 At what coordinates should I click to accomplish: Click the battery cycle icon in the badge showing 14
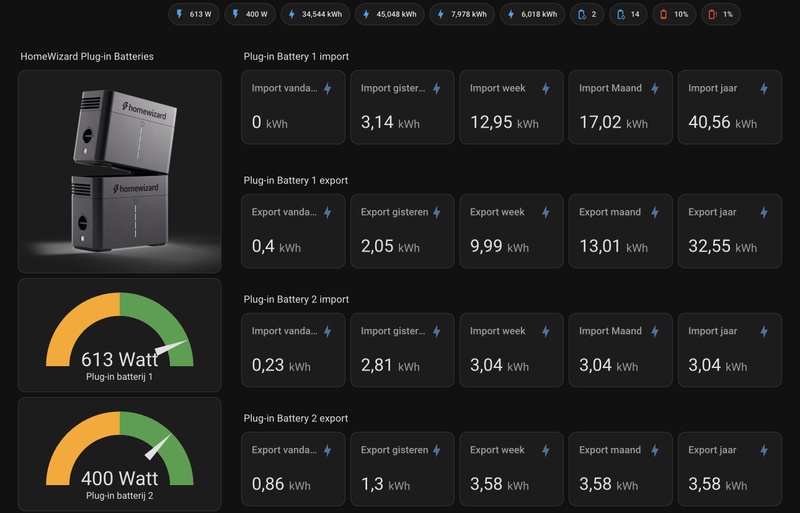point(620,14)
